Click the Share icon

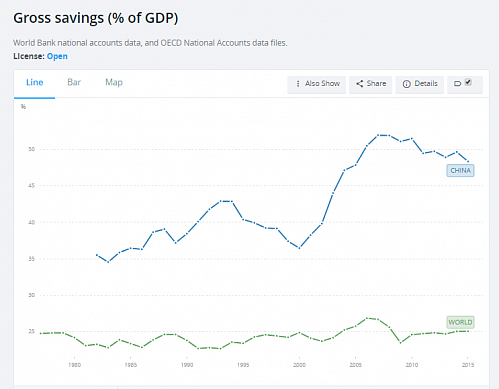coord(359,84)
